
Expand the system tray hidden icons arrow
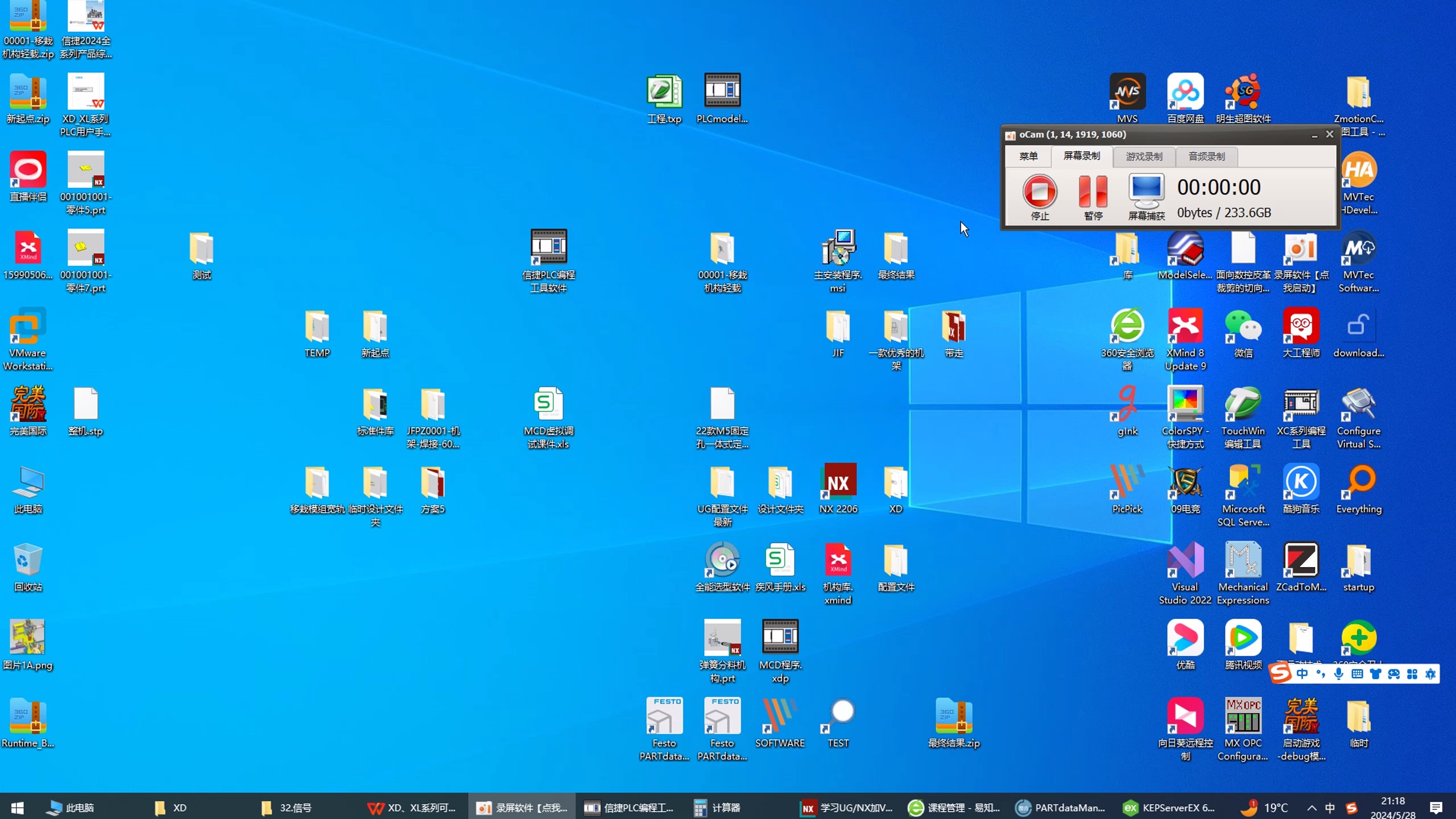click(1312, 808)
